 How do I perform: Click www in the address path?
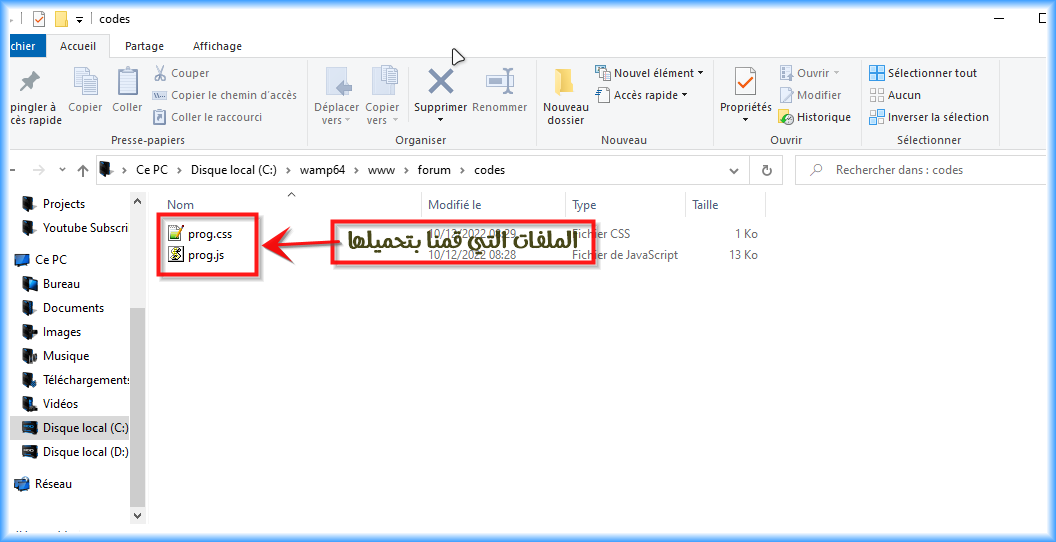(381, 170)
